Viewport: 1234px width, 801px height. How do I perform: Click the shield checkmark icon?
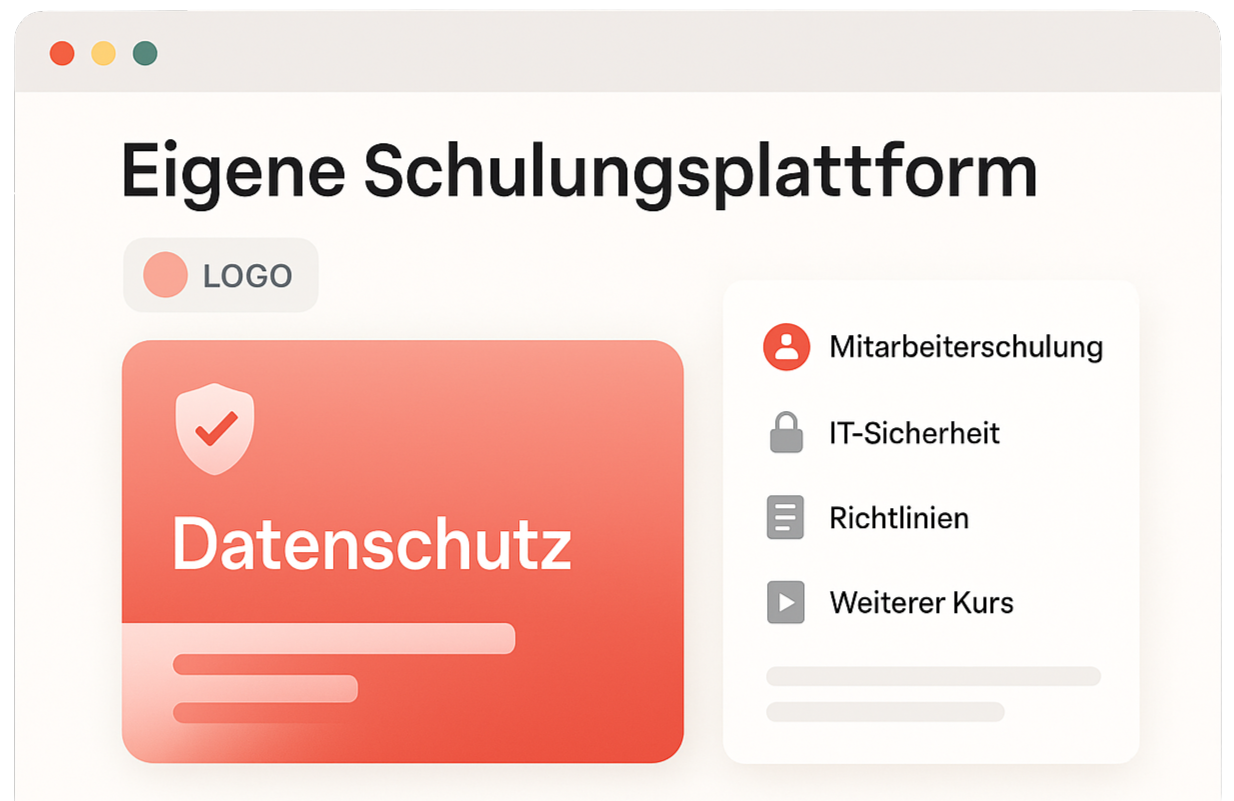215,428
